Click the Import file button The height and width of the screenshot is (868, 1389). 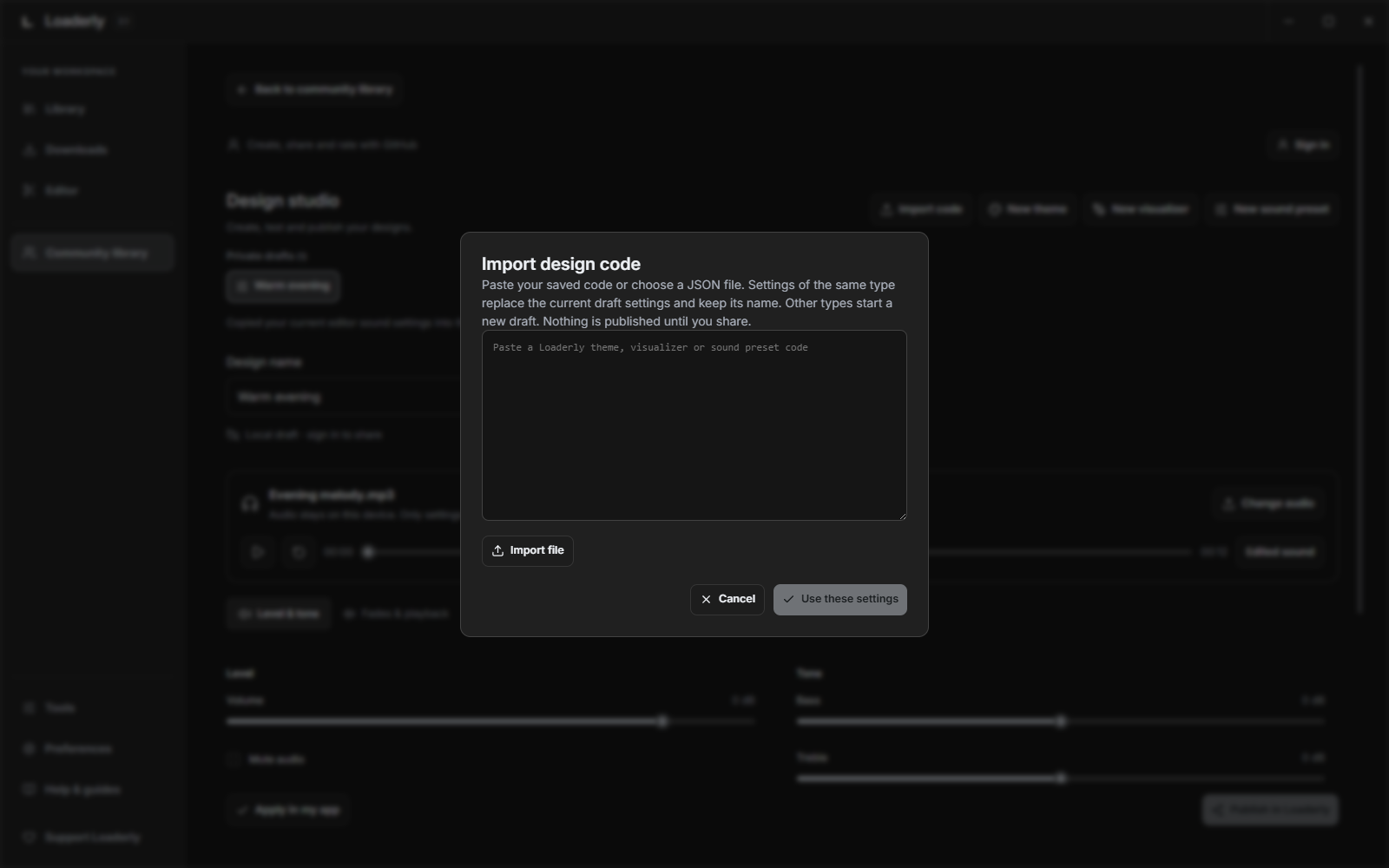click(x=527, y=550)
